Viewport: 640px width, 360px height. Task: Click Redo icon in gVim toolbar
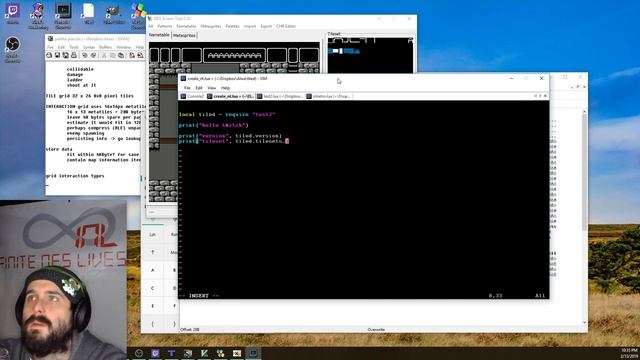pos(93,55)
